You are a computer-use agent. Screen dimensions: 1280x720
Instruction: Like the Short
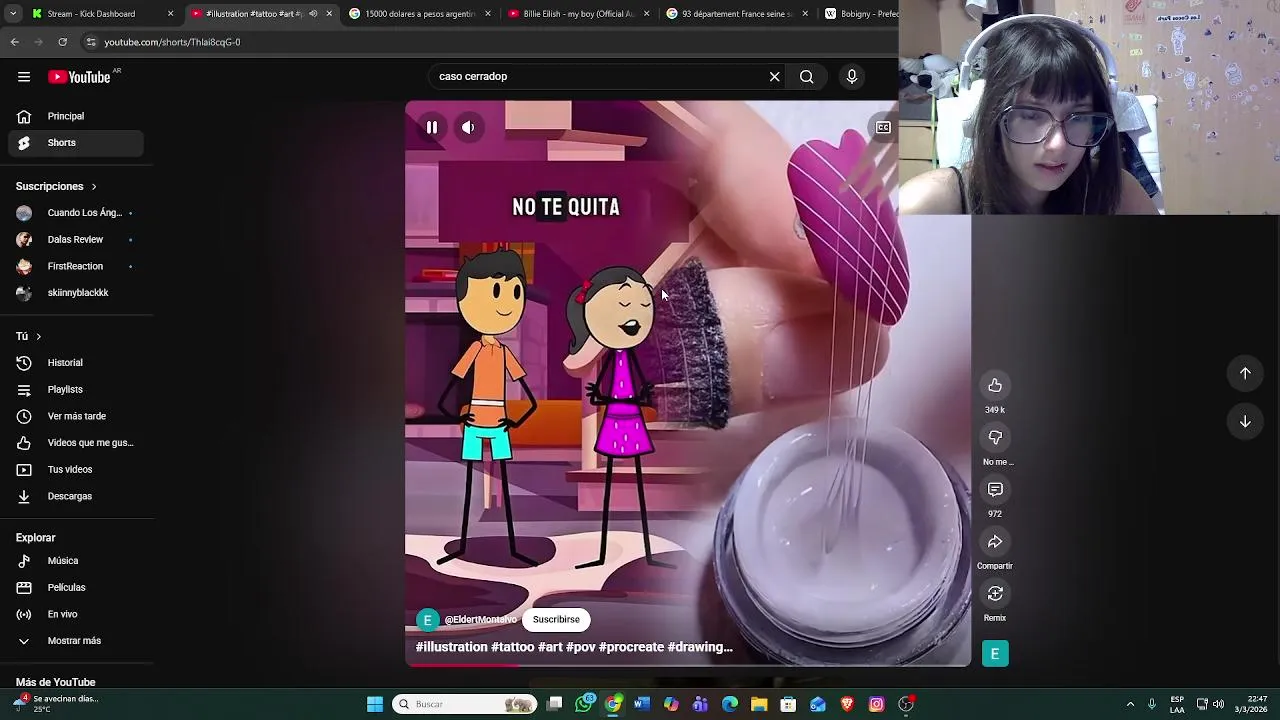[995, 385]
